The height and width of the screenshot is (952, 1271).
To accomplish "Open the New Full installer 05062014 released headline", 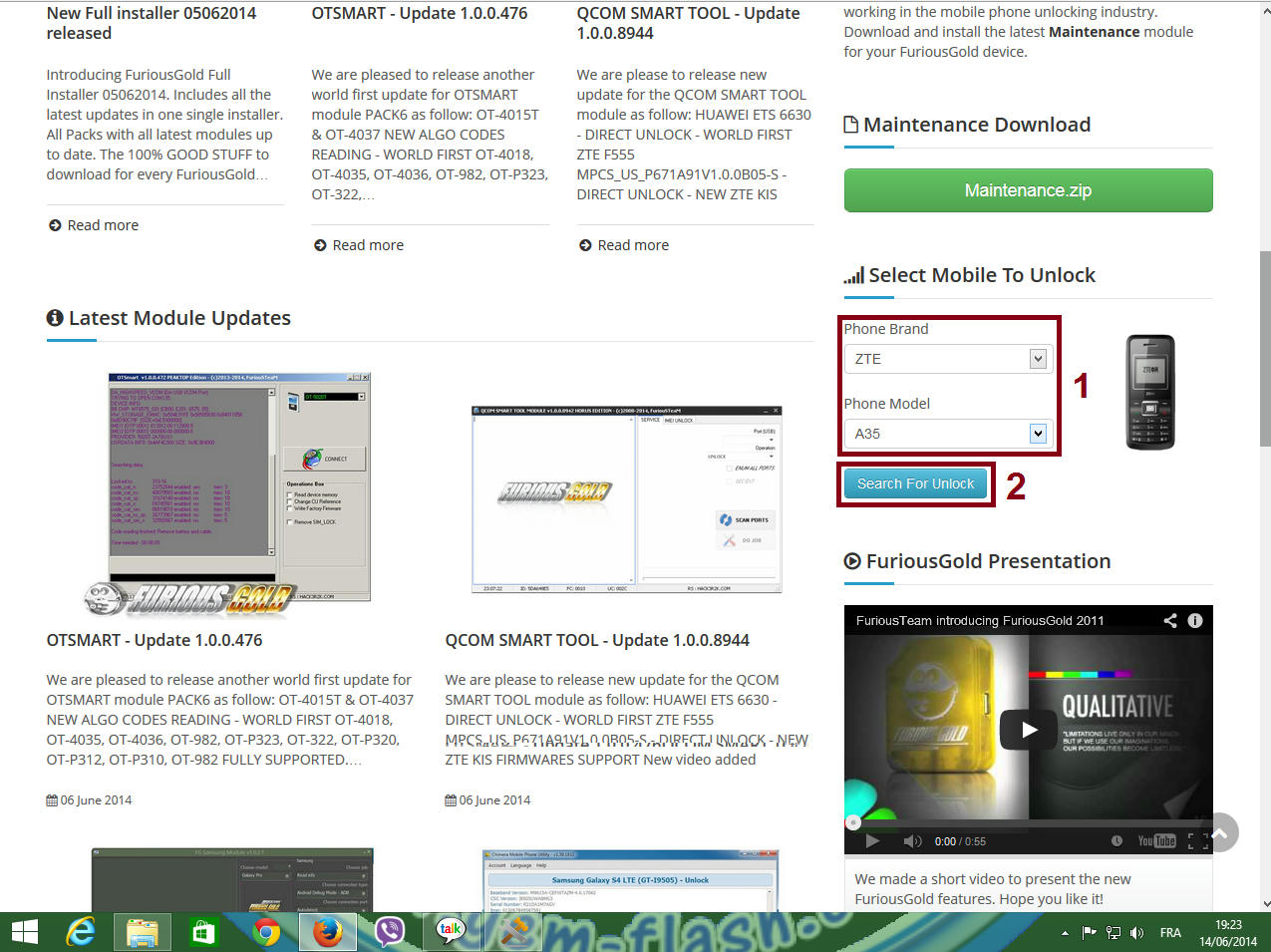I will [x=152, y=23].
